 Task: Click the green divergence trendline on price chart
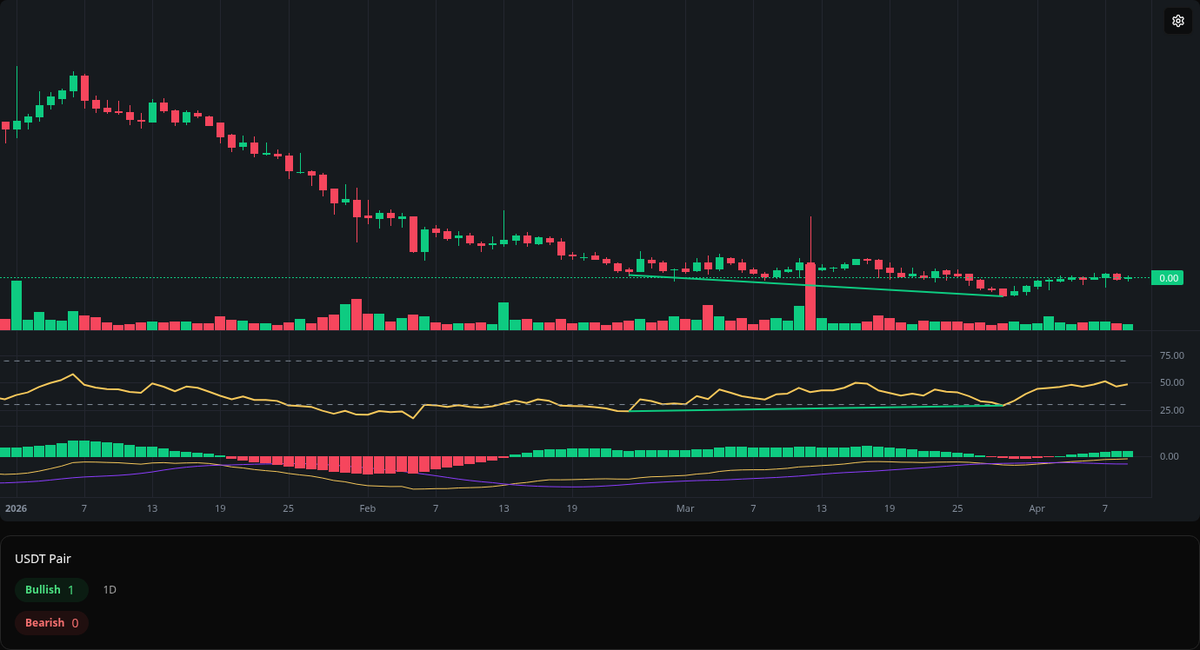click(x=815, y=285)
